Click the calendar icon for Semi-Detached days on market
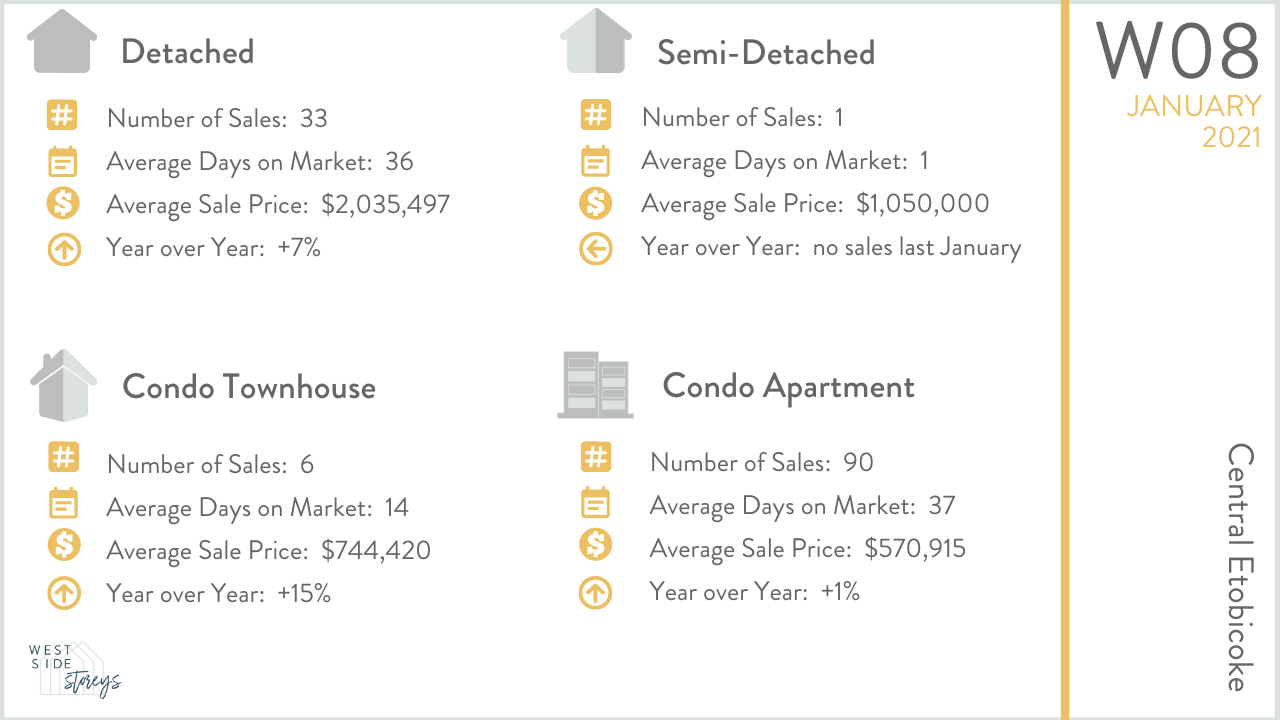Viewport: 1280px width, 720px height. 595,160
